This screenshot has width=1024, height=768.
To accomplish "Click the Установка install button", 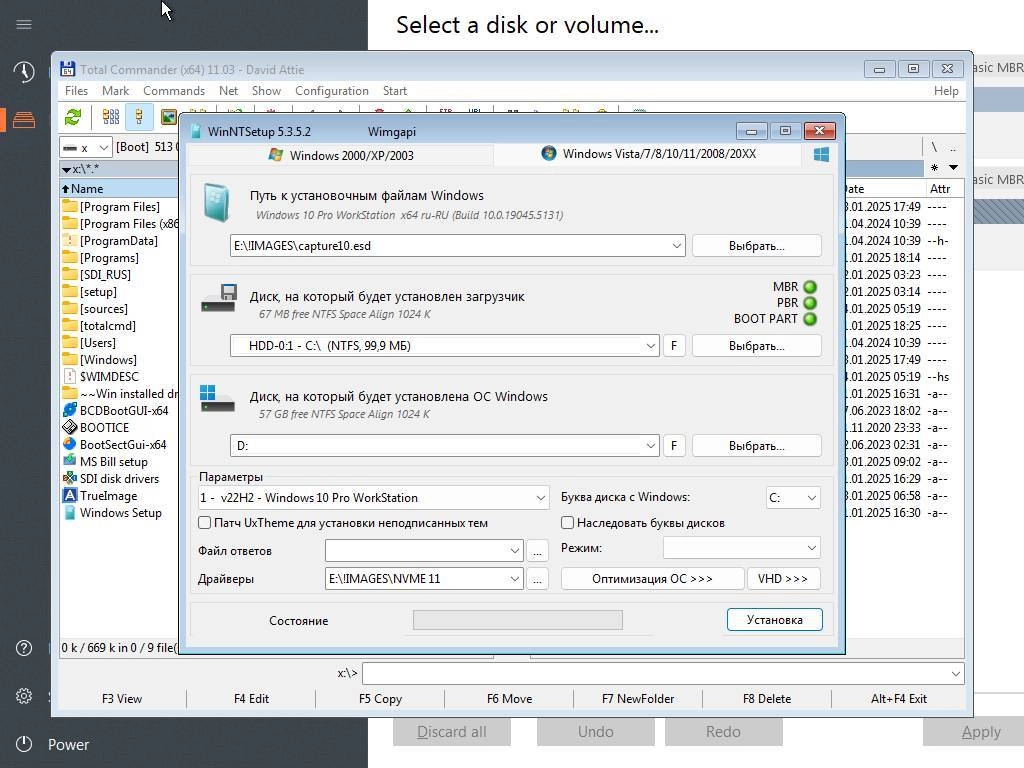I will (x=775, y=620).
